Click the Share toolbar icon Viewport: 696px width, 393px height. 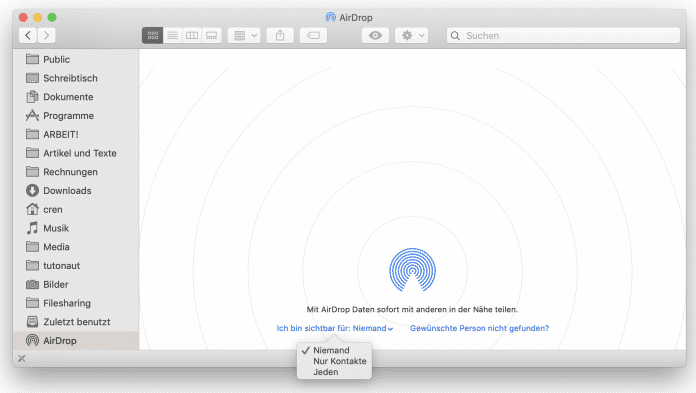point(280,36)
